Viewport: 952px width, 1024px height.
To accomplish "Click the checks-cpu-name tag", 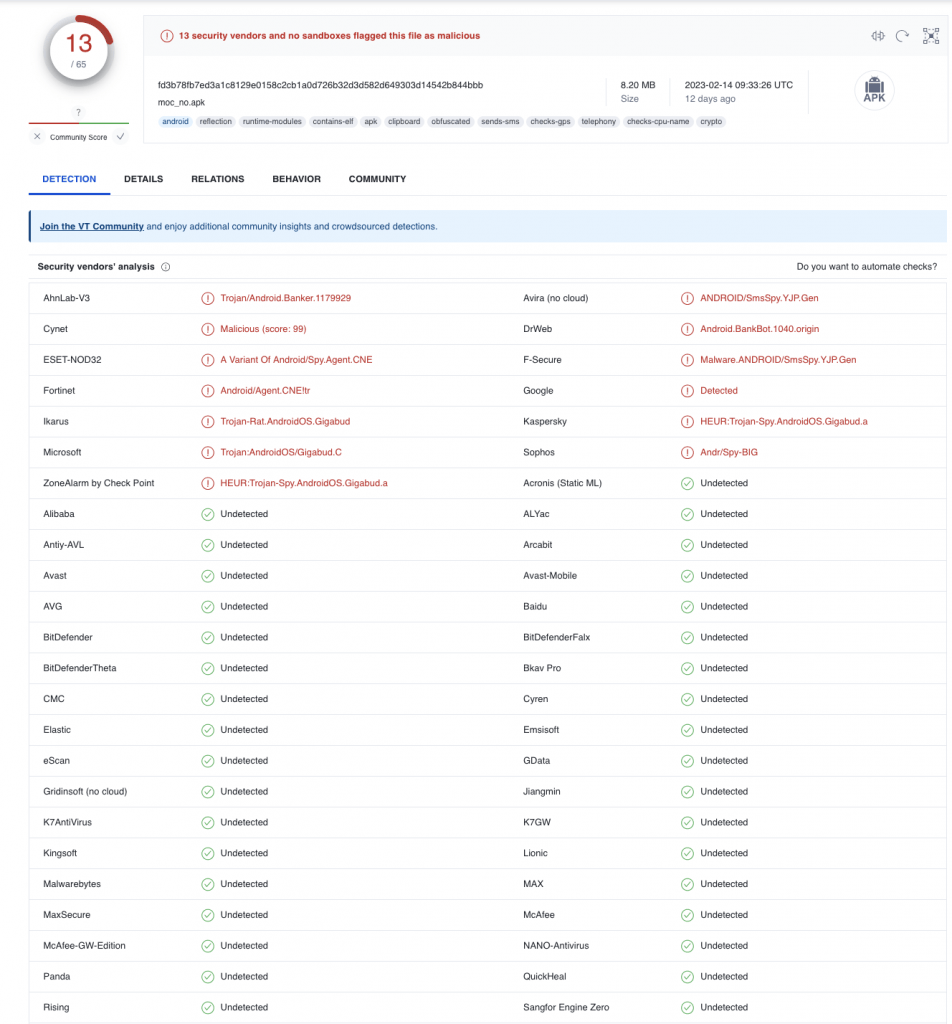I will [x=658, y=121].
